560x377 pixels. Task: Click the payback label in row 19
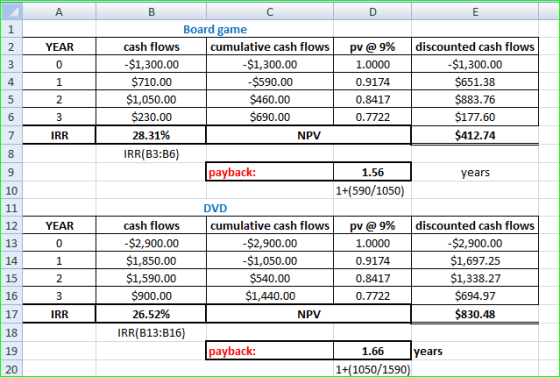coord(270,351)
